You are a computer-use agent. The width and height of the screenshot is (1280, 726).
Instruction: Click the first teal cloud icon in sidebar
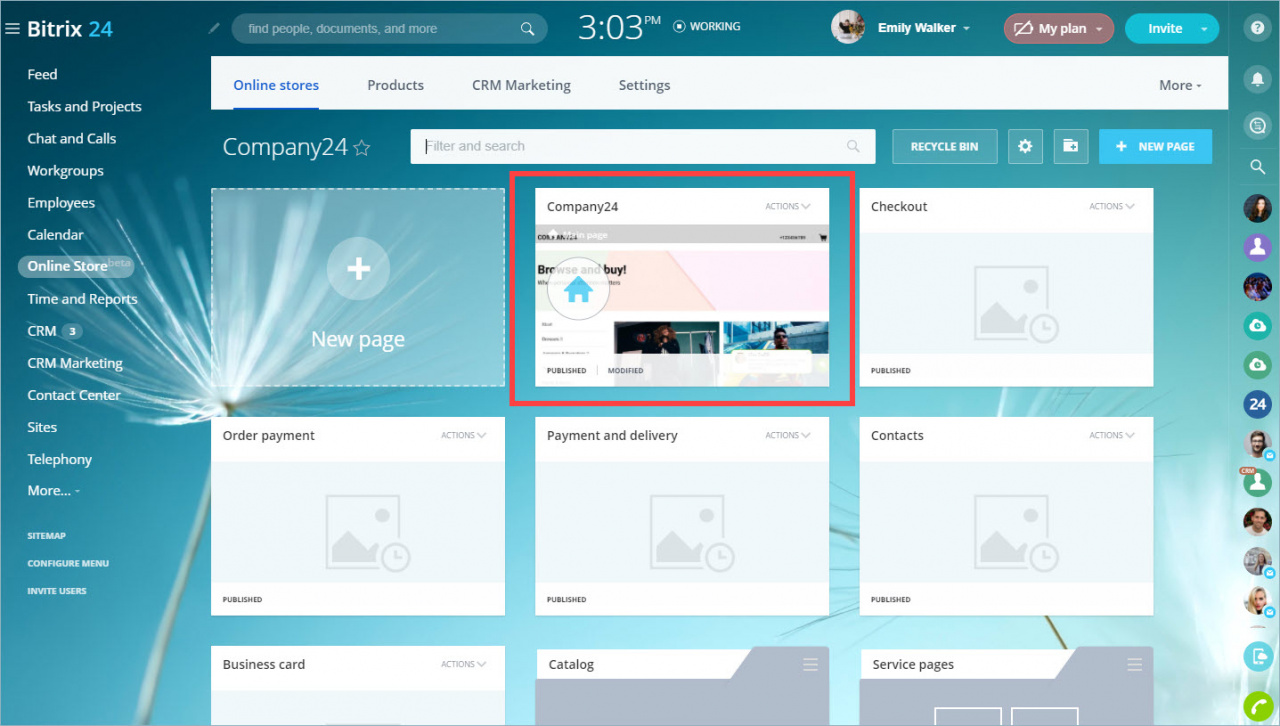pos(1257,326)
